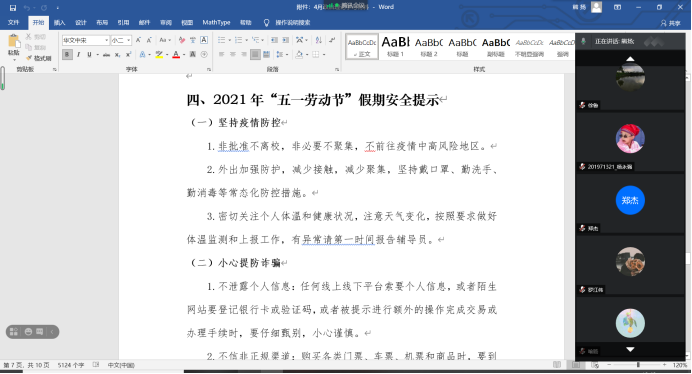
Task: Apply the text highlight color tool
Action: pyautogui.click(x=159, y=54)
